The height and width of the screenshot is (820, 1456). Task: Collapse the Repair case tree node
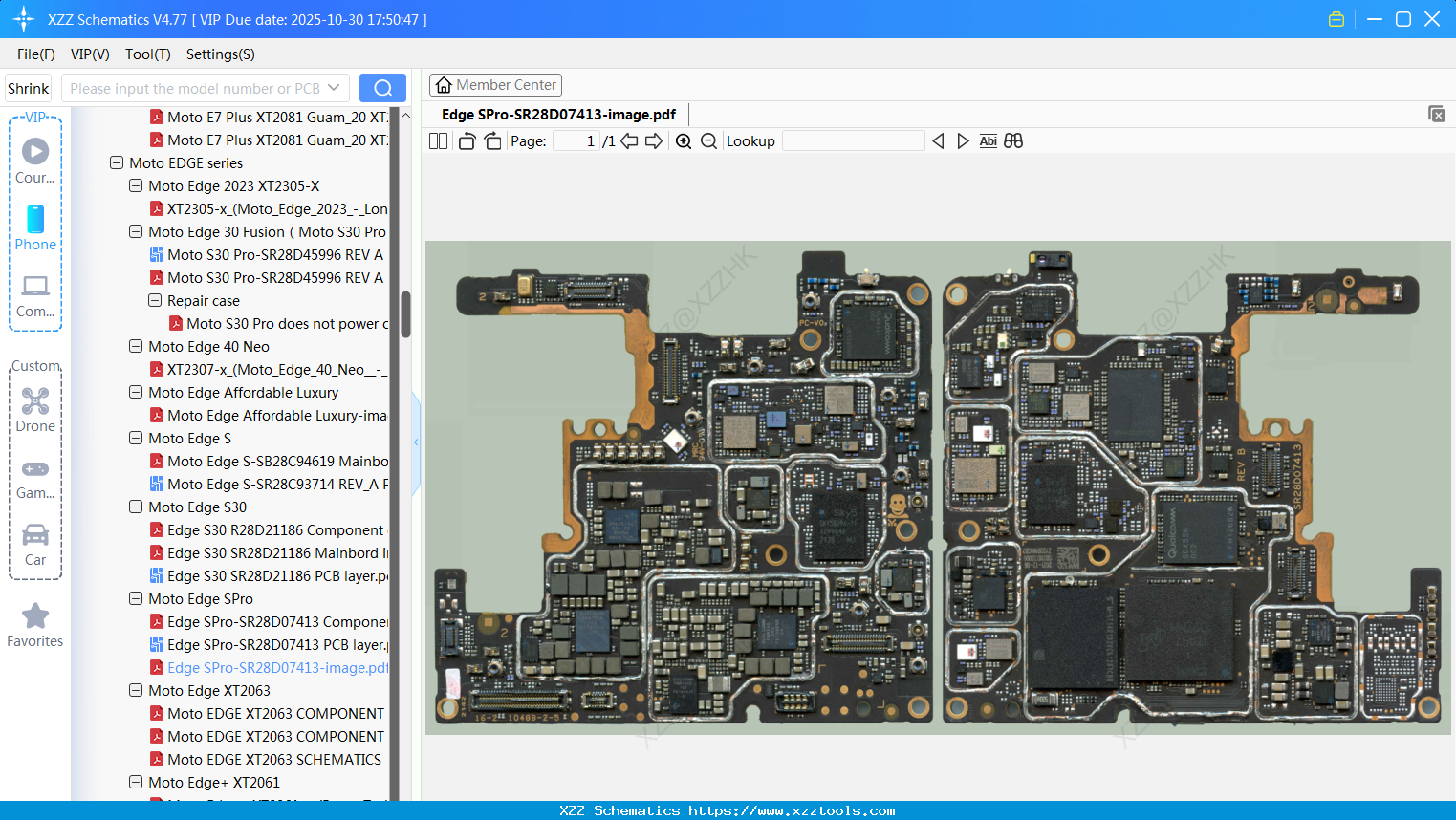pos(155,301)
